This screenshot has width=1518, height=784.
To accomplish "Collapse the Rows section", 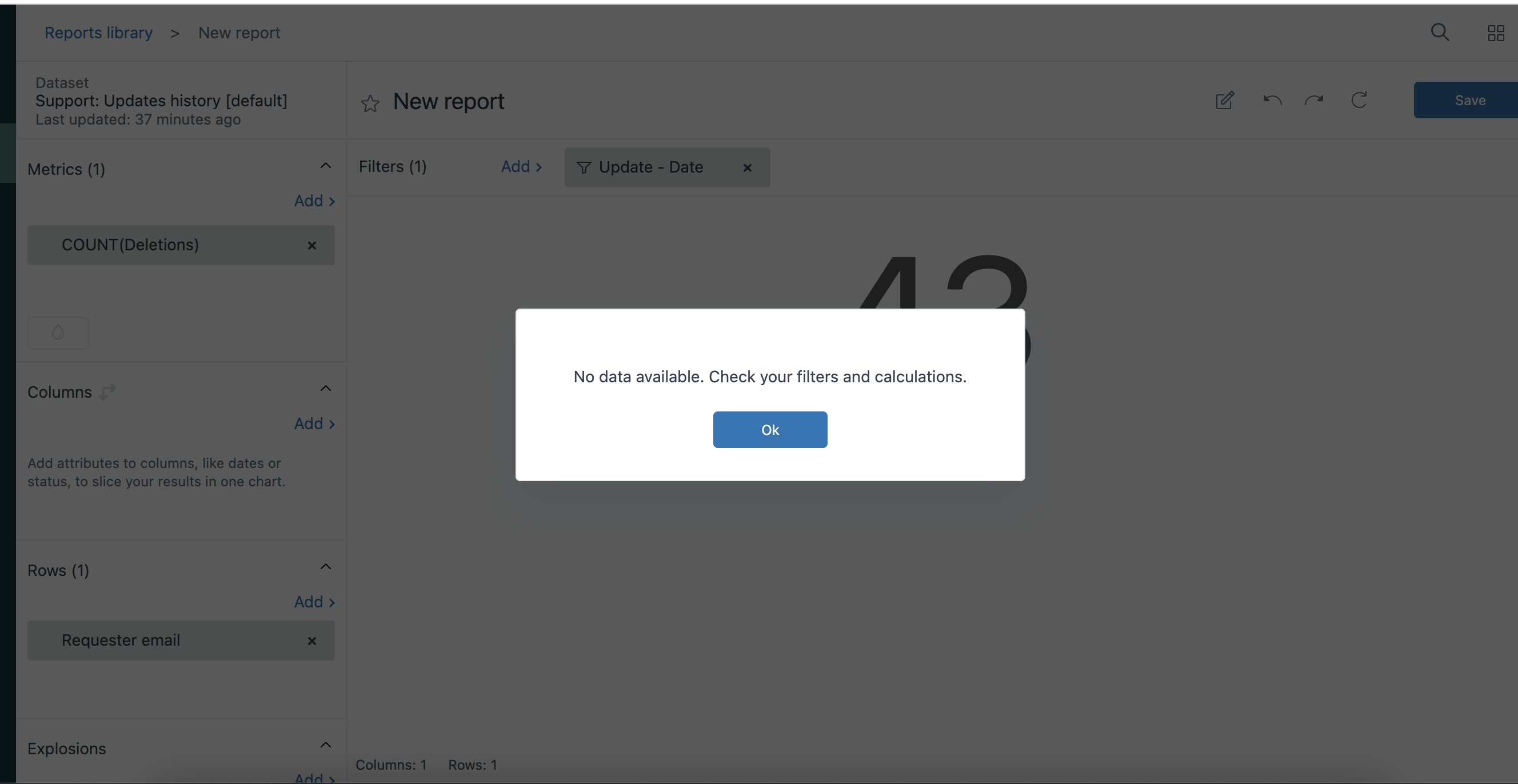I will pos(325,568).
